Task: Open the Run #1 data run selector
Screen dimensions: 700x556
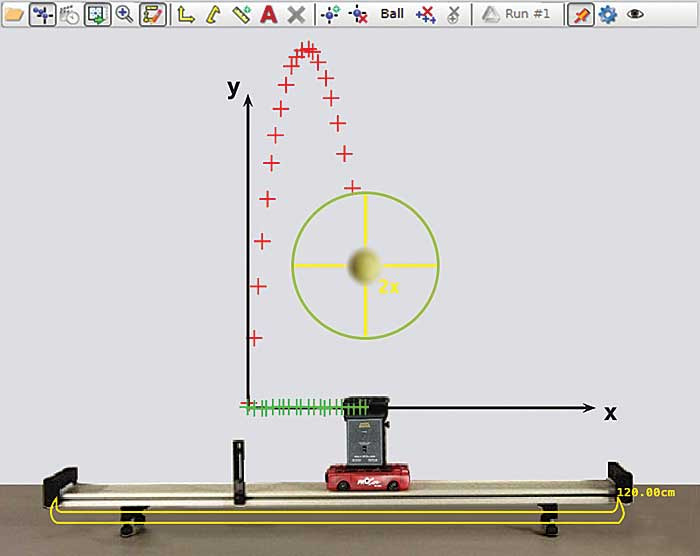Action: click(518, 14)
